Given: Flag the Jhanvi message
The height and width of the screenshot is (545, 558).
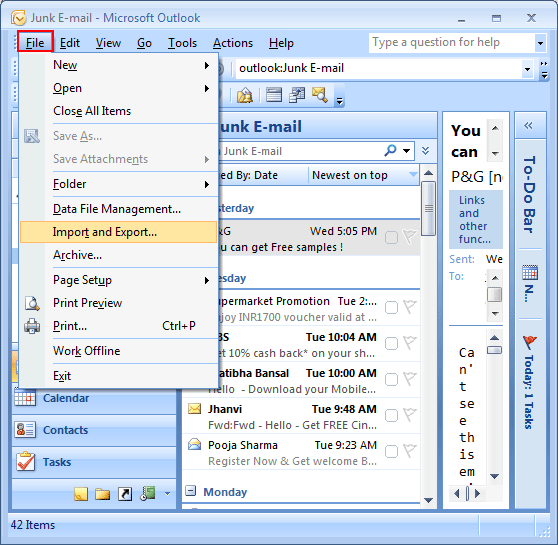Looking at the screenshot, I should [x=410, y=415].
